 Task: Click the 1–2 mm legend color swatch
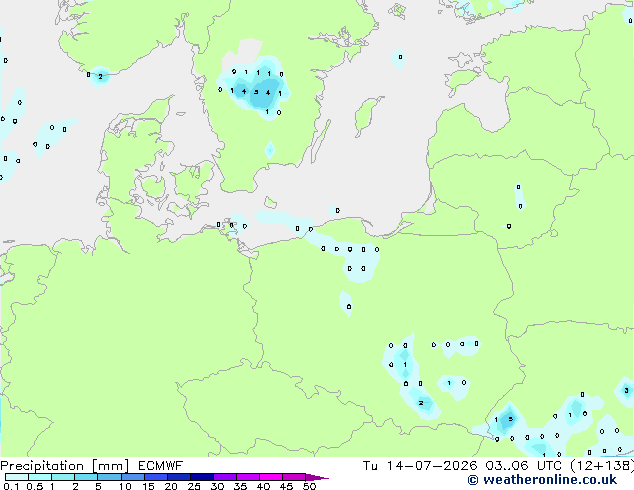63,477
